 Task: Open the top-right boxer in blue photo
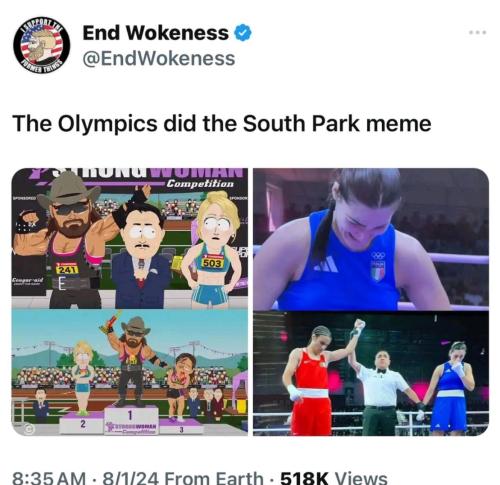click(371, 239)
